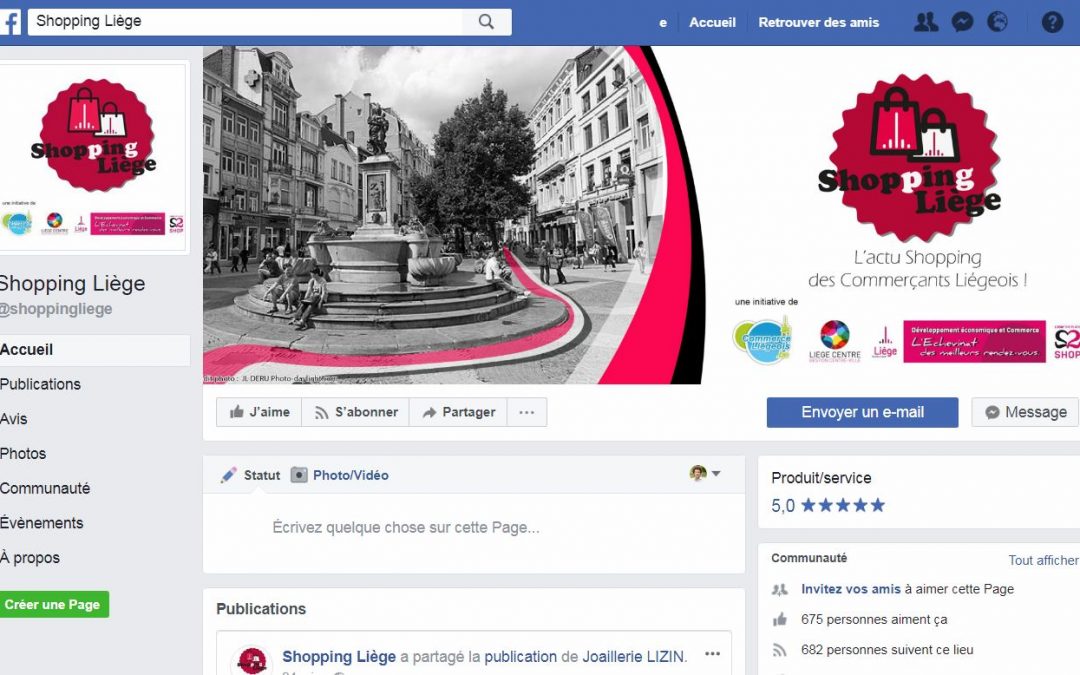Image resolution: width=1080 pixels, height=675 pixels.
Task: Click the search magnifier button
Action: [486, 21]
